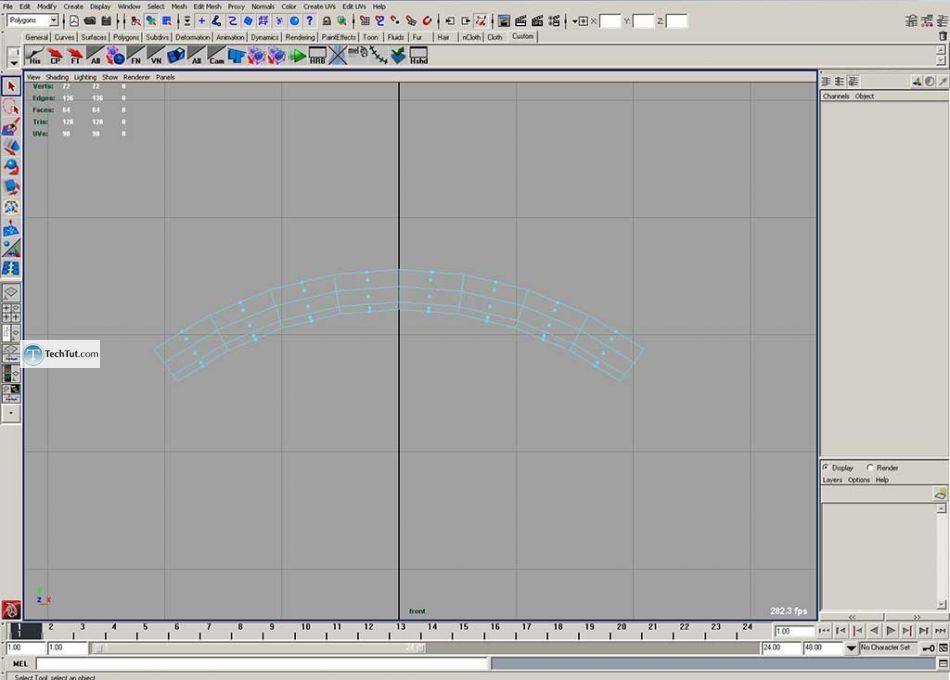This screenshot has height=680, width=950.
Task: Go to end of playback range
Action: 940,631
